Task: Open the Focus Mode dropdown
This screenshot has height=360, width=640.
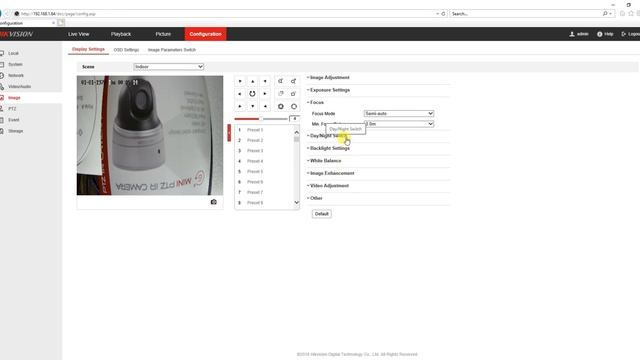Action: [x=399, y=113]
